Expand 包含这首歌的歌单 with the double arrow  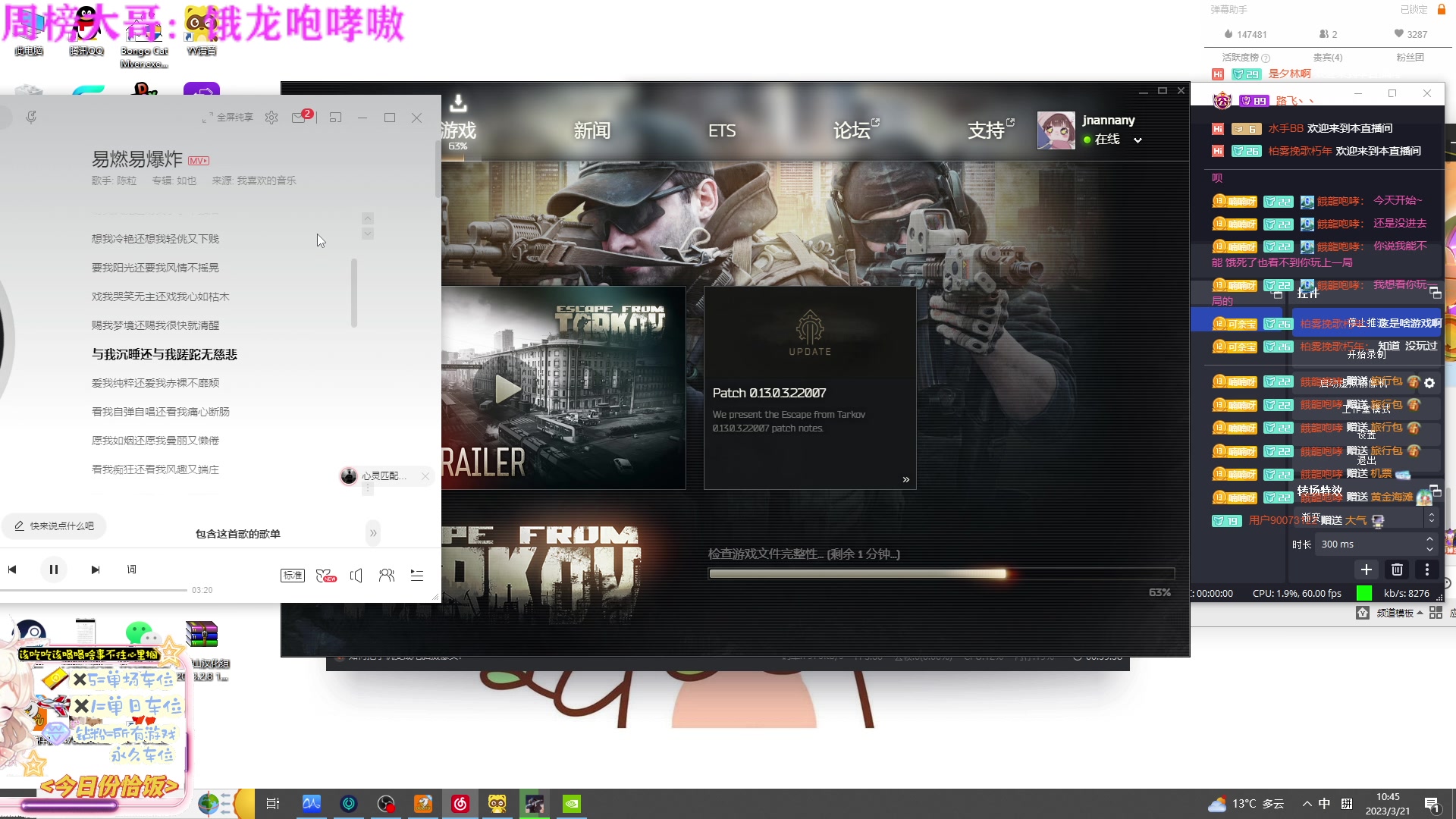click(373, 533)
